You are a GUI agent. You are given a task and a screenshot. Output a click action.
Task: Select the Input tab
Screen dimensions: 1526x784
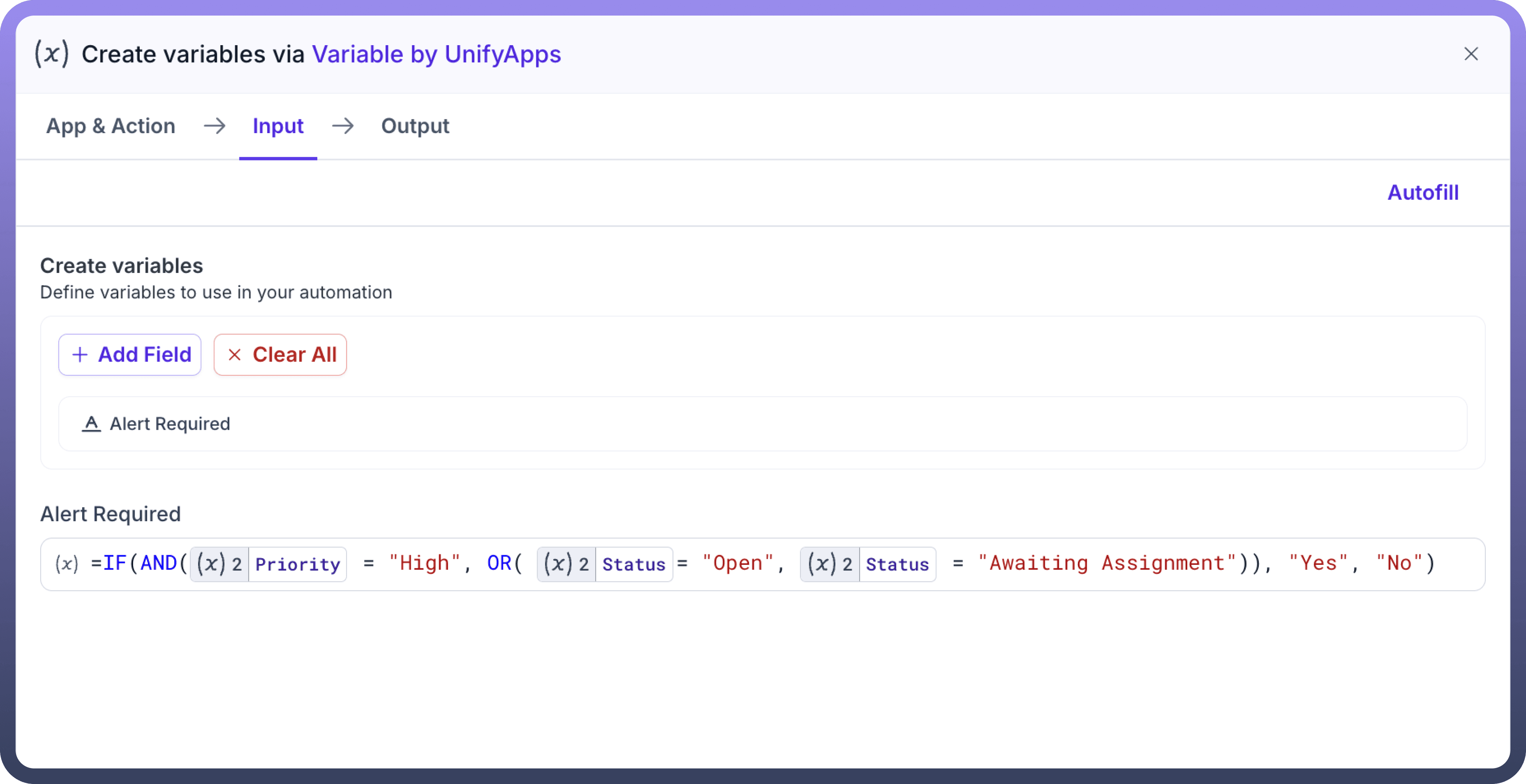pos(278,126)
